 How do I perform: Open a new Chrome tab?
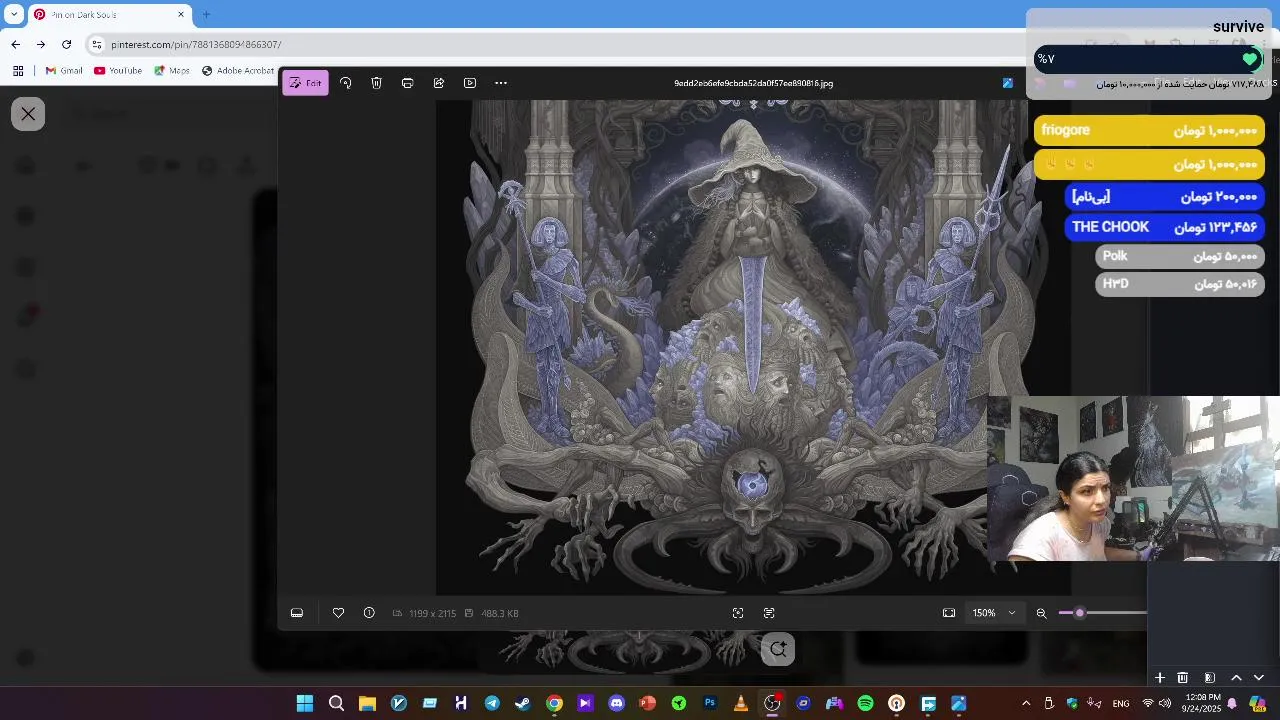click(206, 15)
